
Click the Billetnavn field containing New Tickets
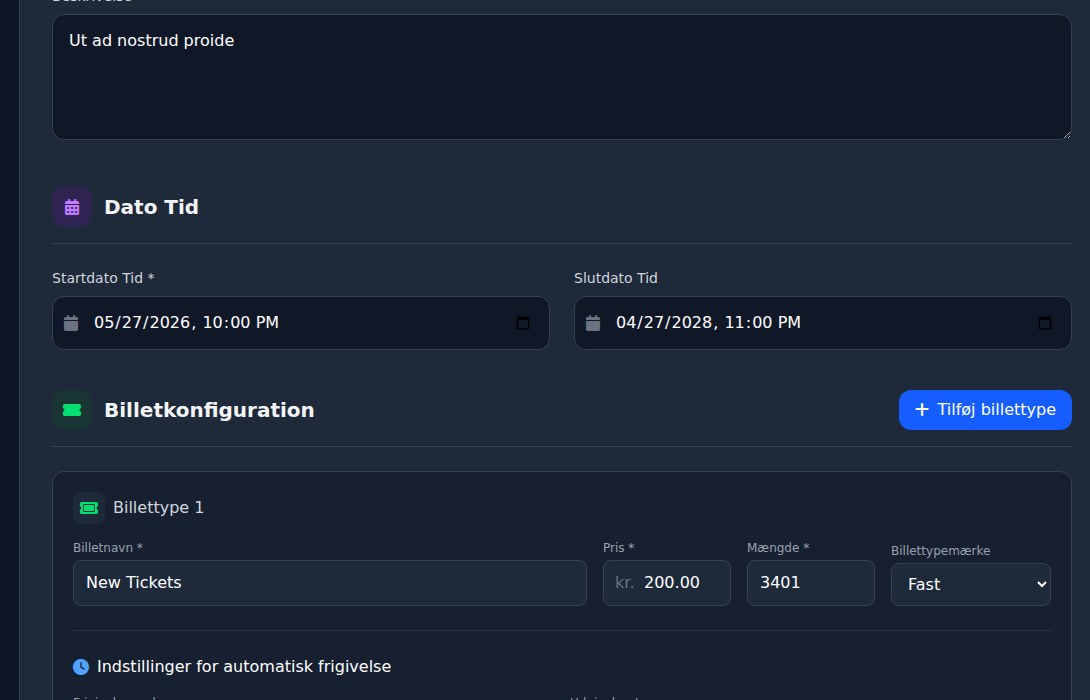click(330, 583)
